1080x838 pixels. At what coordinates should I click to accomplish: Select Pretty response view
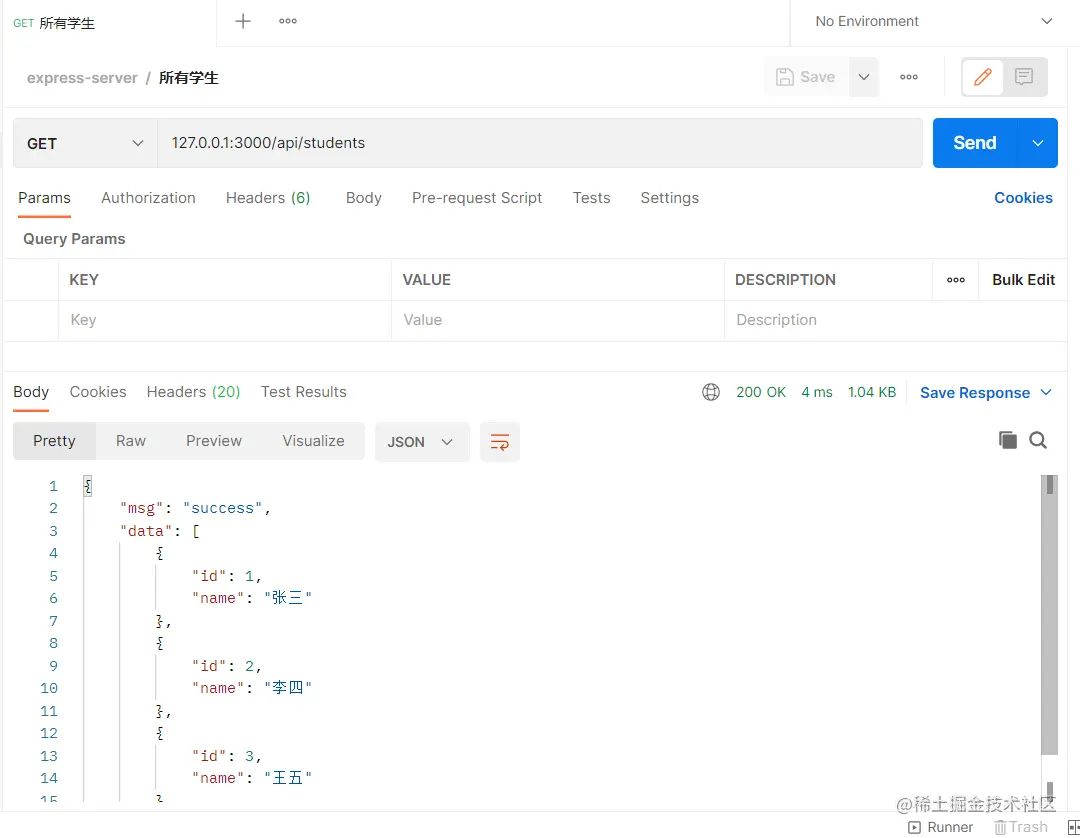pyautogui.click(x=54, y=441)
